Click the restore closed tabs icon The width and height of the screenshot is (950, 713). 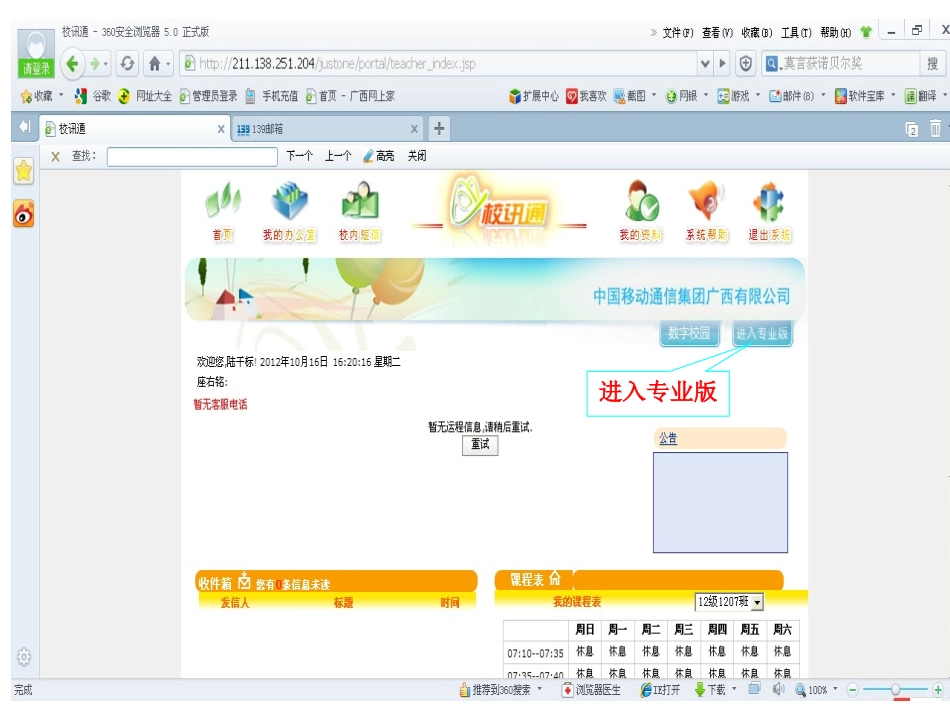tap(912, 129)
